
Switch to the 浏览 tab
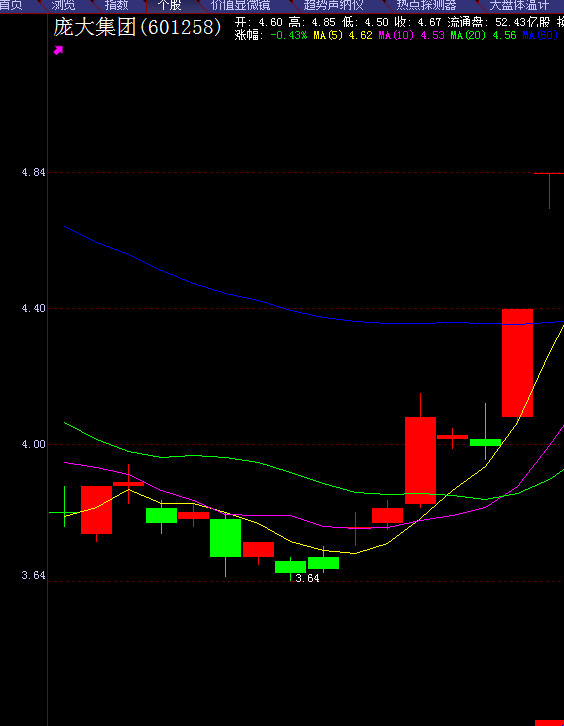click(63, 6)
